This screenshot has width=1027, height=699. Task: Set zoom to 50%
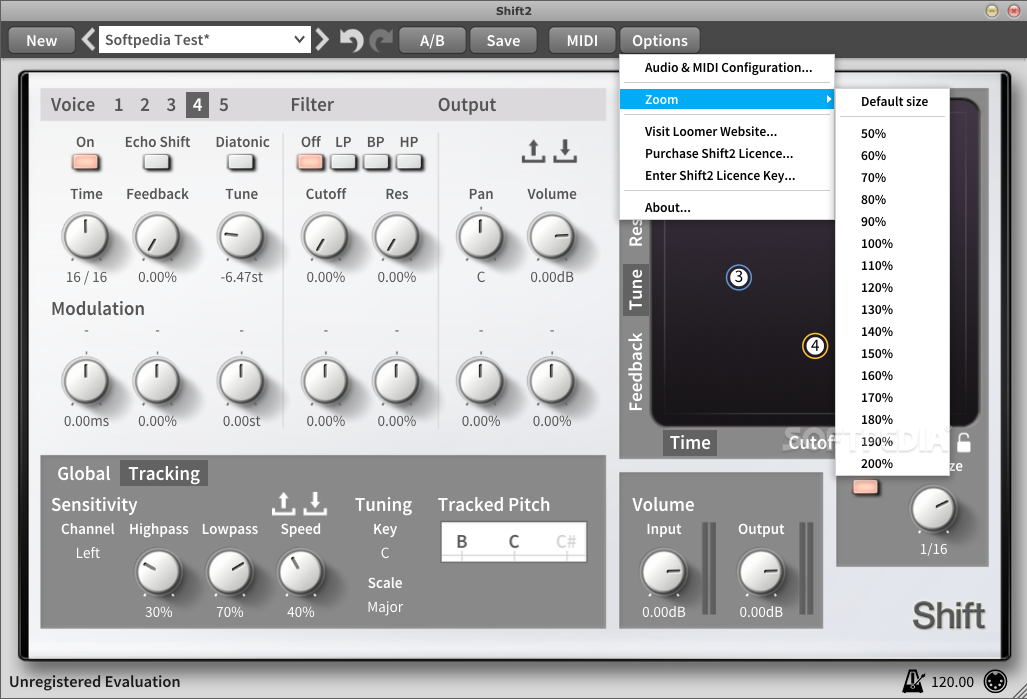click(893, 134)
